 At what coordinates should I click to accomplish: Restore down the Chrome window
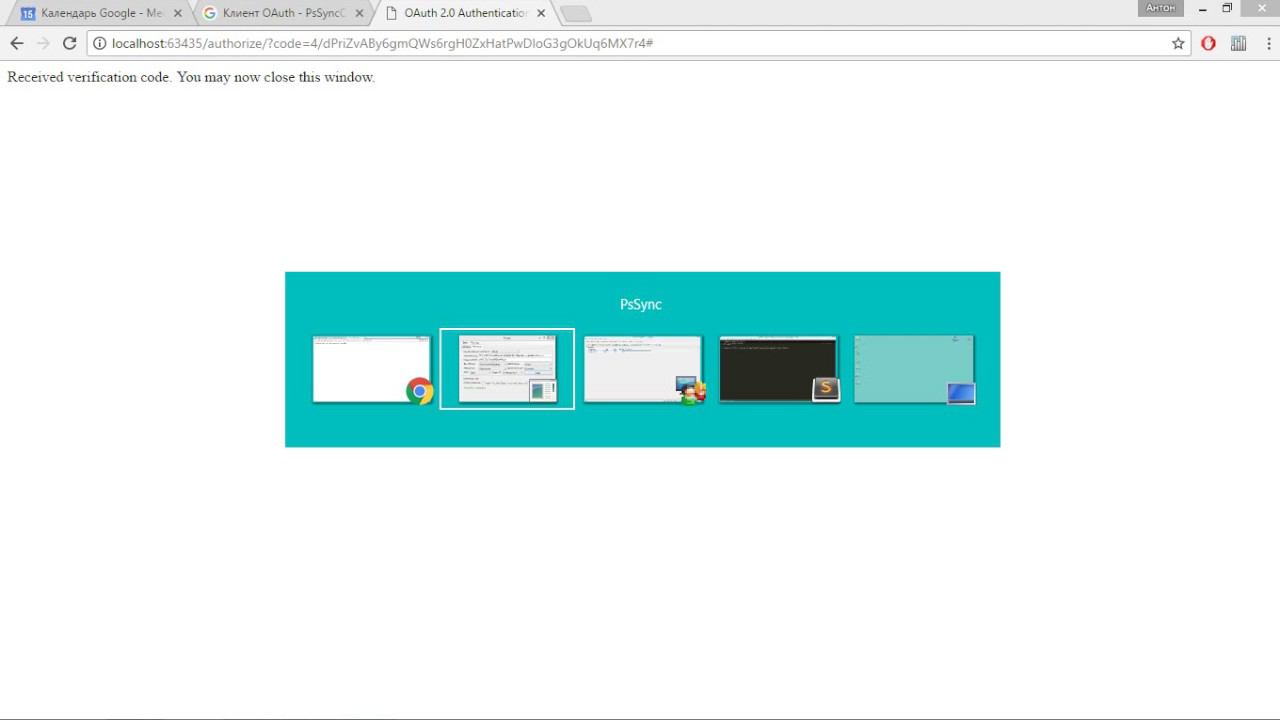[1227, 8]
